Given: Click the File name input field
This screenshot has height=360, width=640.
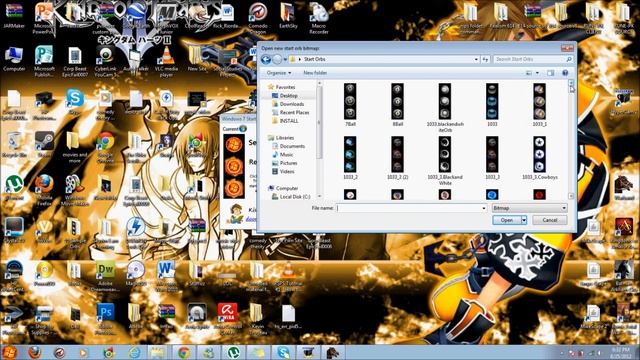Looking at the screenshot, I should point(409,208).
